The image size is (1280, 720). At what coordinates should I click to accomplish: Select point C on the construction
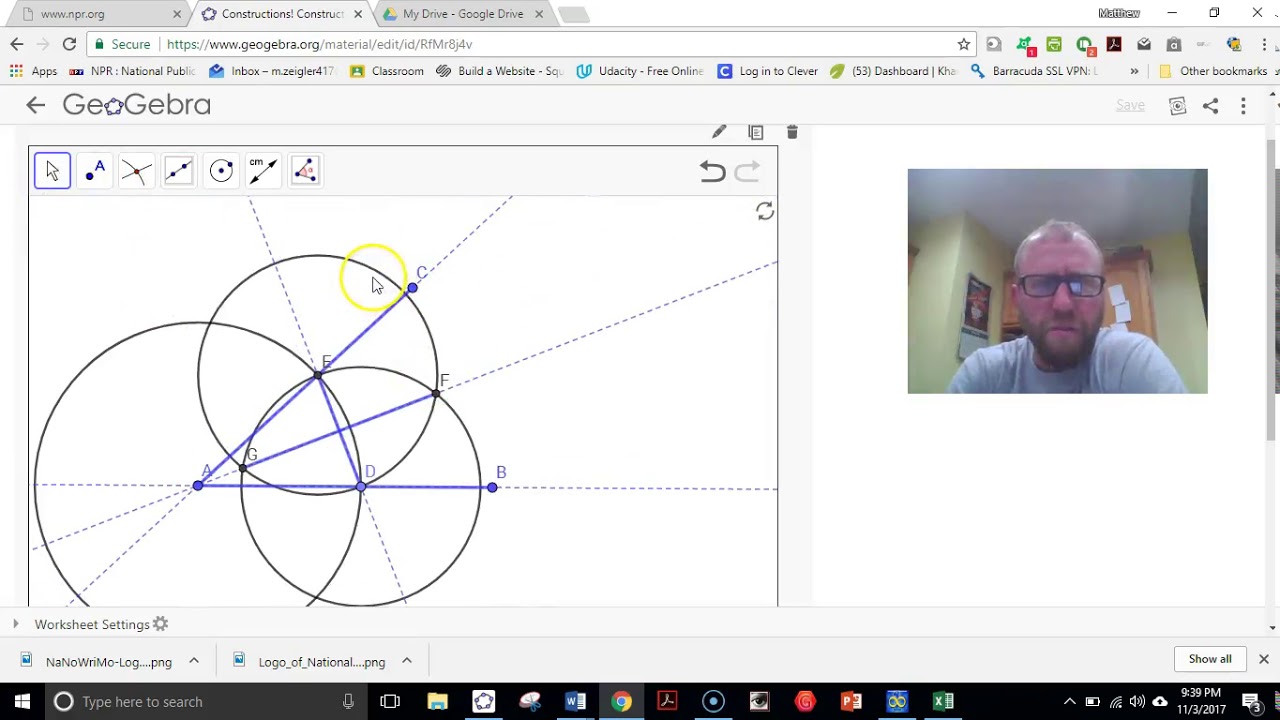412,288
